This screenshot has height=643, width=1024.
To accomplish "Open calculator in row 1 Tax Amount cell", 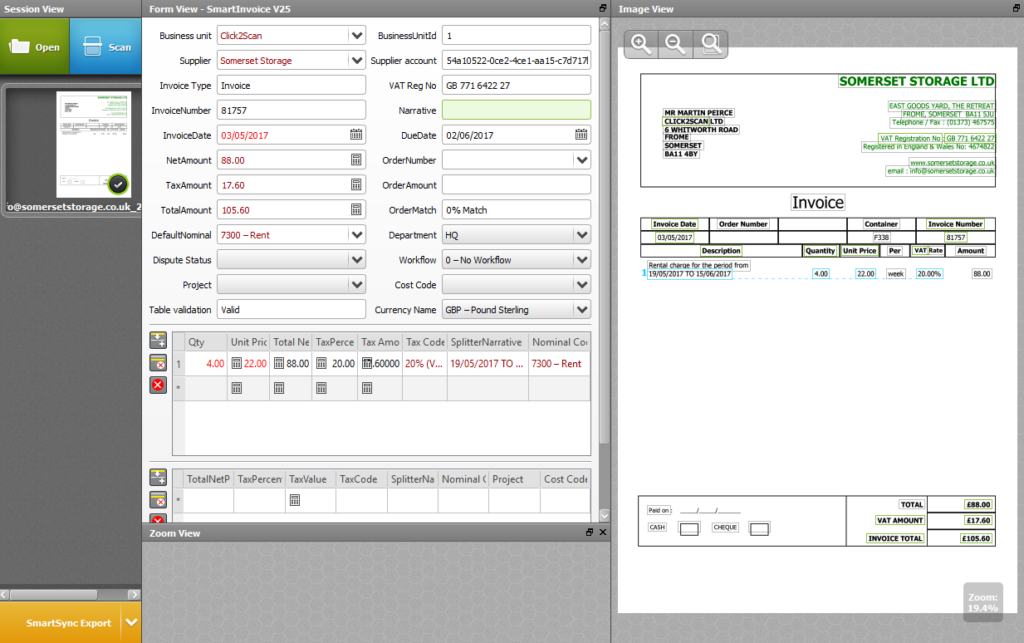I will point(367,364).
